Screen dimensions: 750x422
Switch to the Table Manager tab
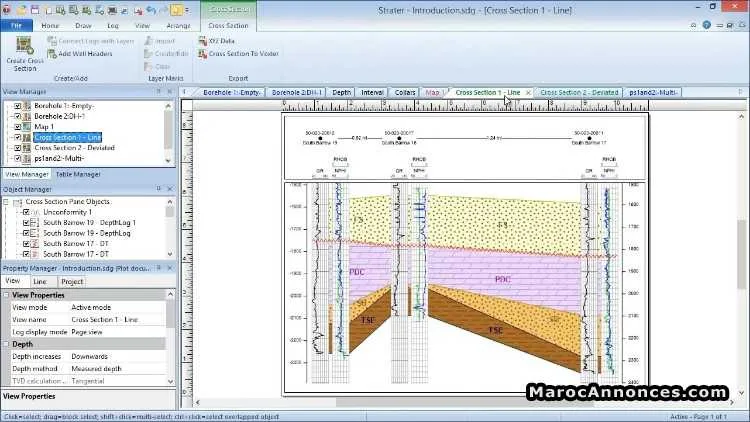click(x=78, y=174)
